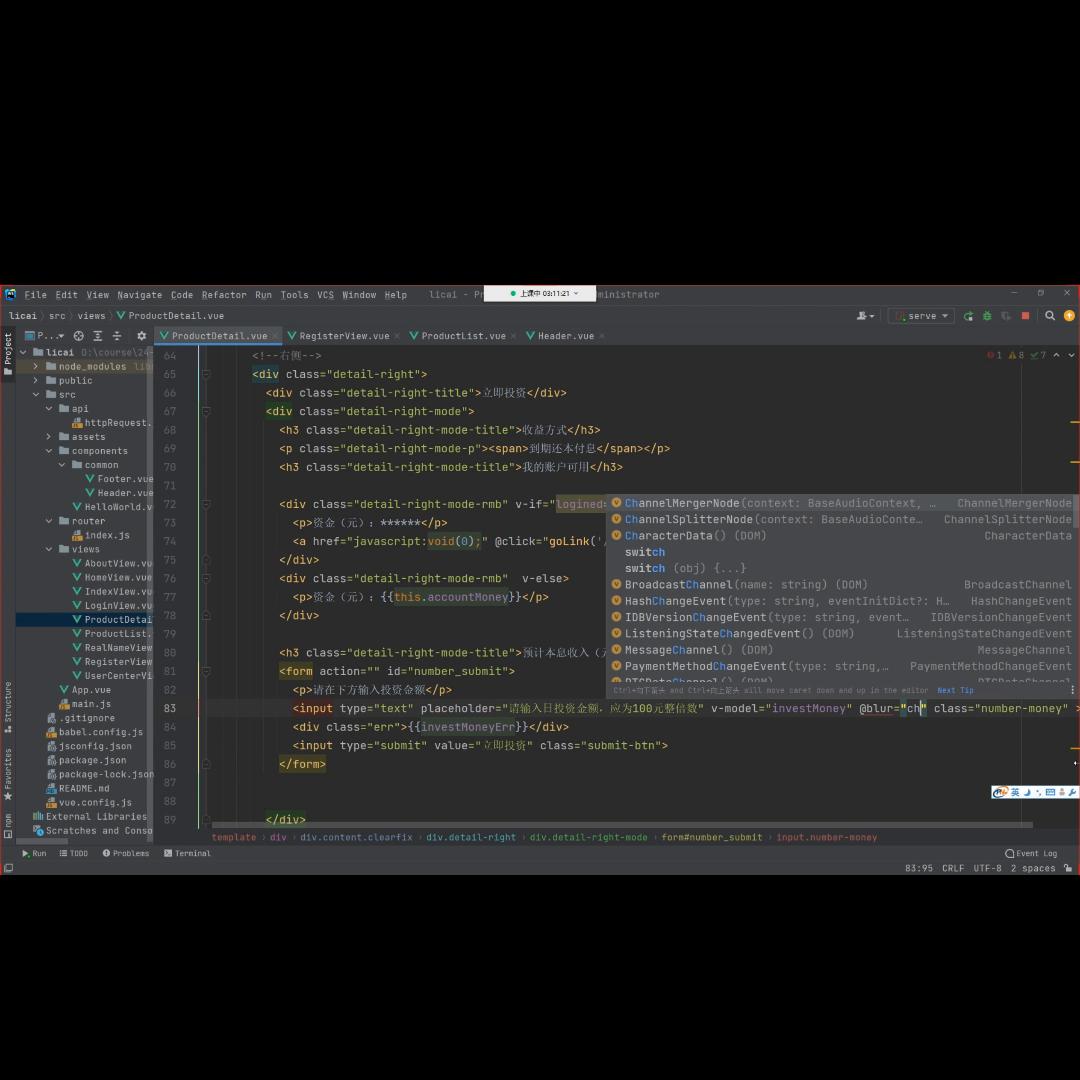Click the Debug bug icon
The image size is (1080, 1080).
(987, 316)
